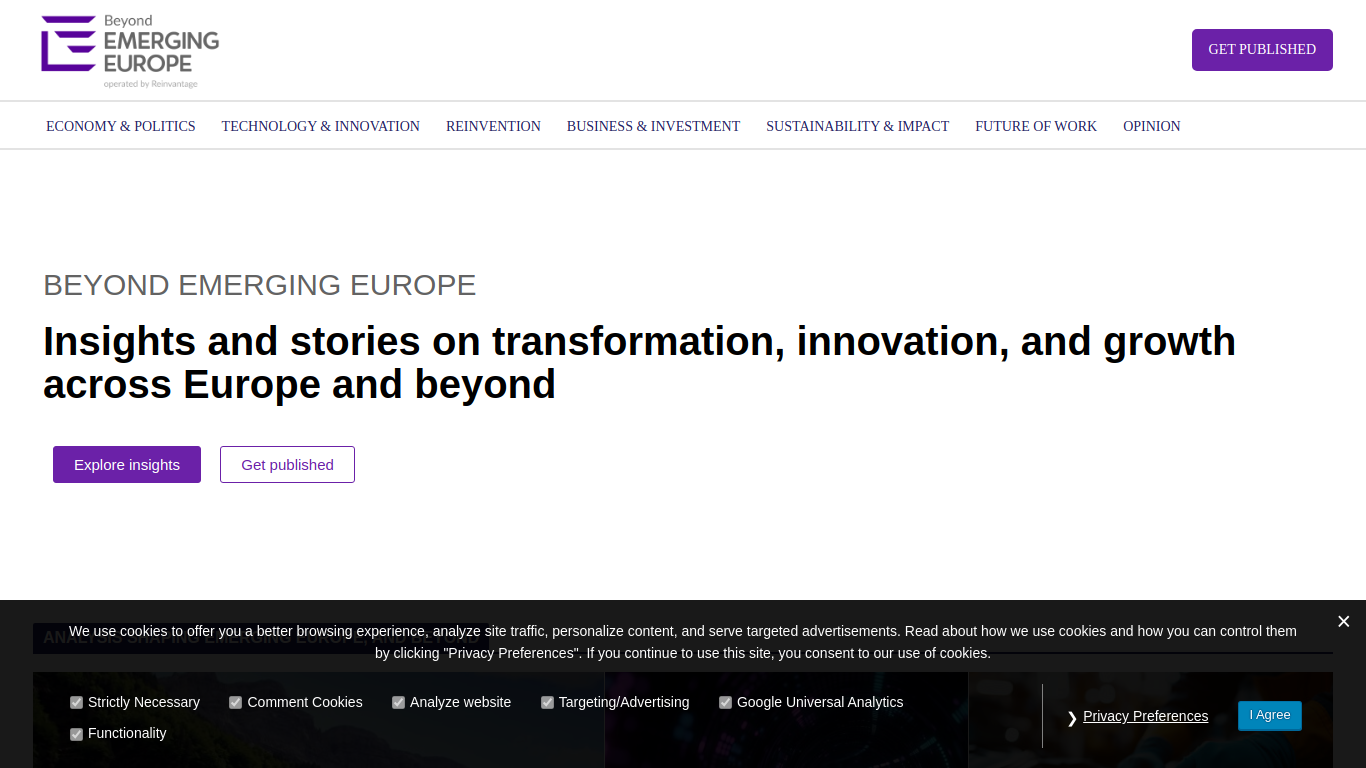Viewport: 1366px width, 768px height.
Task: Toggle the Strictly Necessary checkbox
Action: pos(76,703)
